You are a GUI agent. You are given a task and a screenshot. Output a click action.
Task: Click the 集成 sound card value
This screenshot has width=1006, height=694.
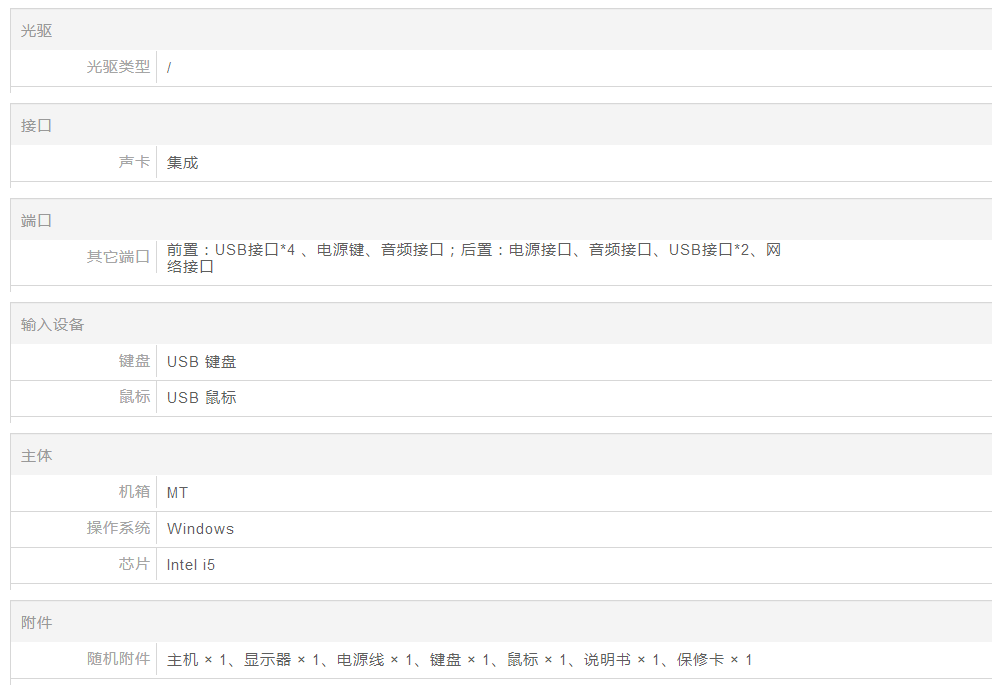(183, 163)
